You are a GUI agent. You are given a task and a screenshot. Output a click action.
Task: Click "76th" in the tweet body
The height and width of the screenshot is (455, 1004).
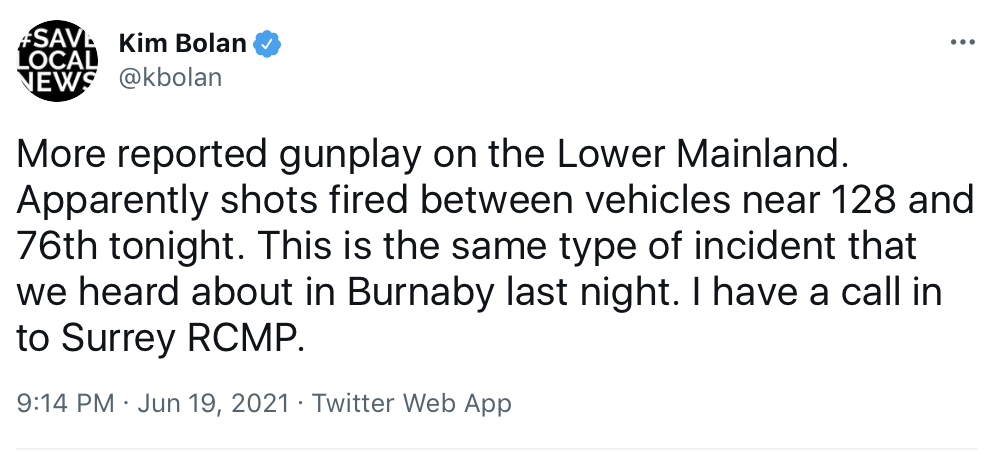point(56,248)
